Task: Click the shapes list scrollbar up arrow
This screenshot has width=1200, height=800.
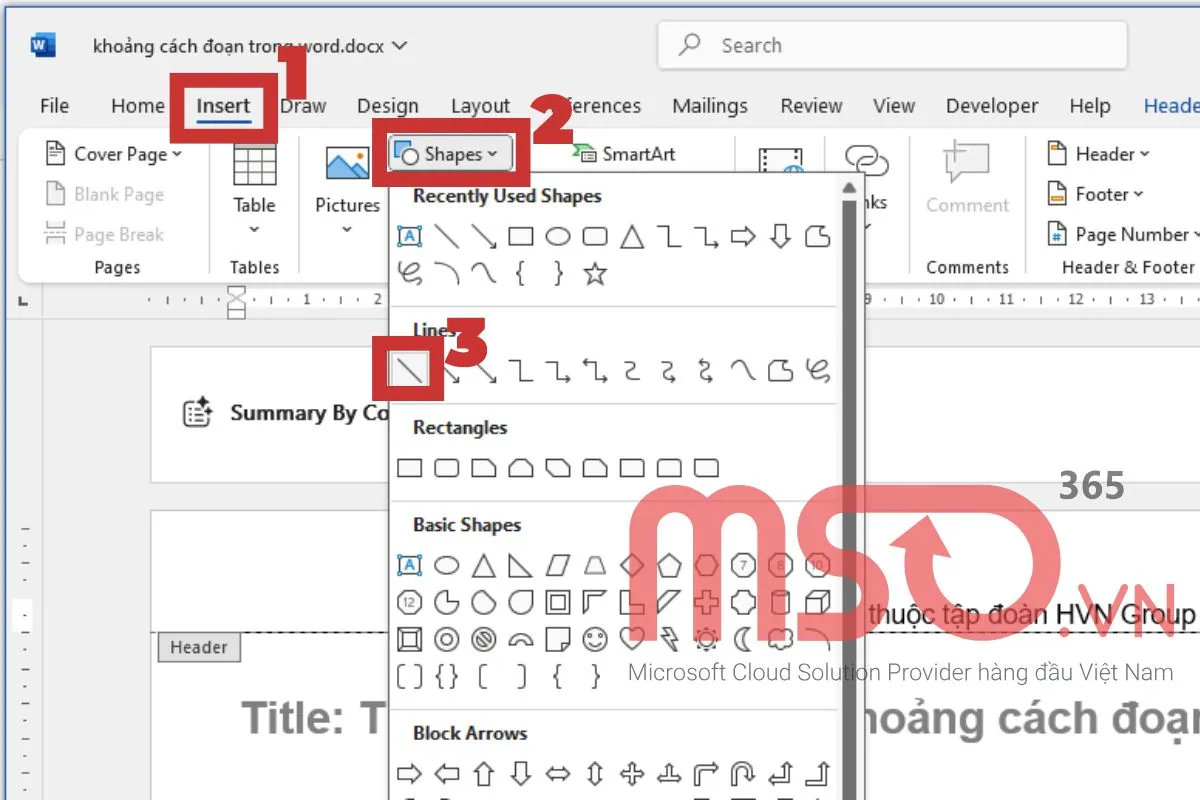Action: [849, 188]
